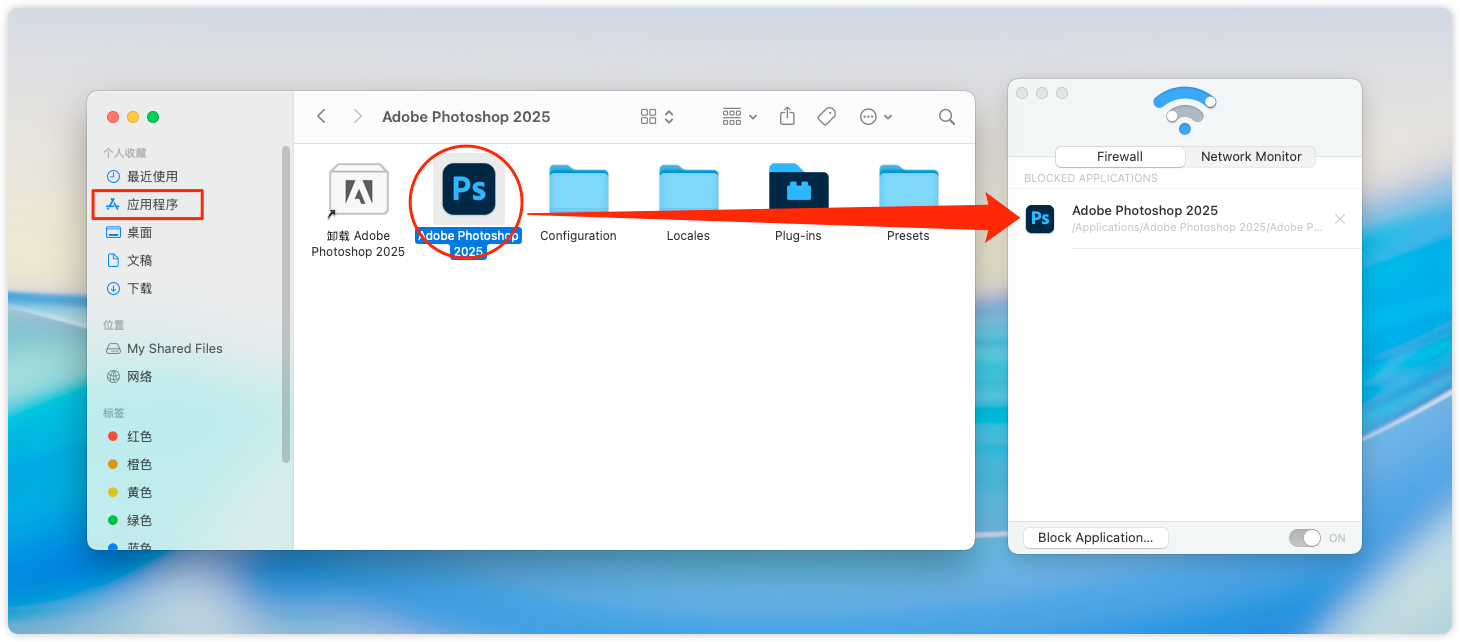This screenshot has height=642, width=1460.
Task: Click the tag icon in Finder toolbar
Action: [826, 117]
